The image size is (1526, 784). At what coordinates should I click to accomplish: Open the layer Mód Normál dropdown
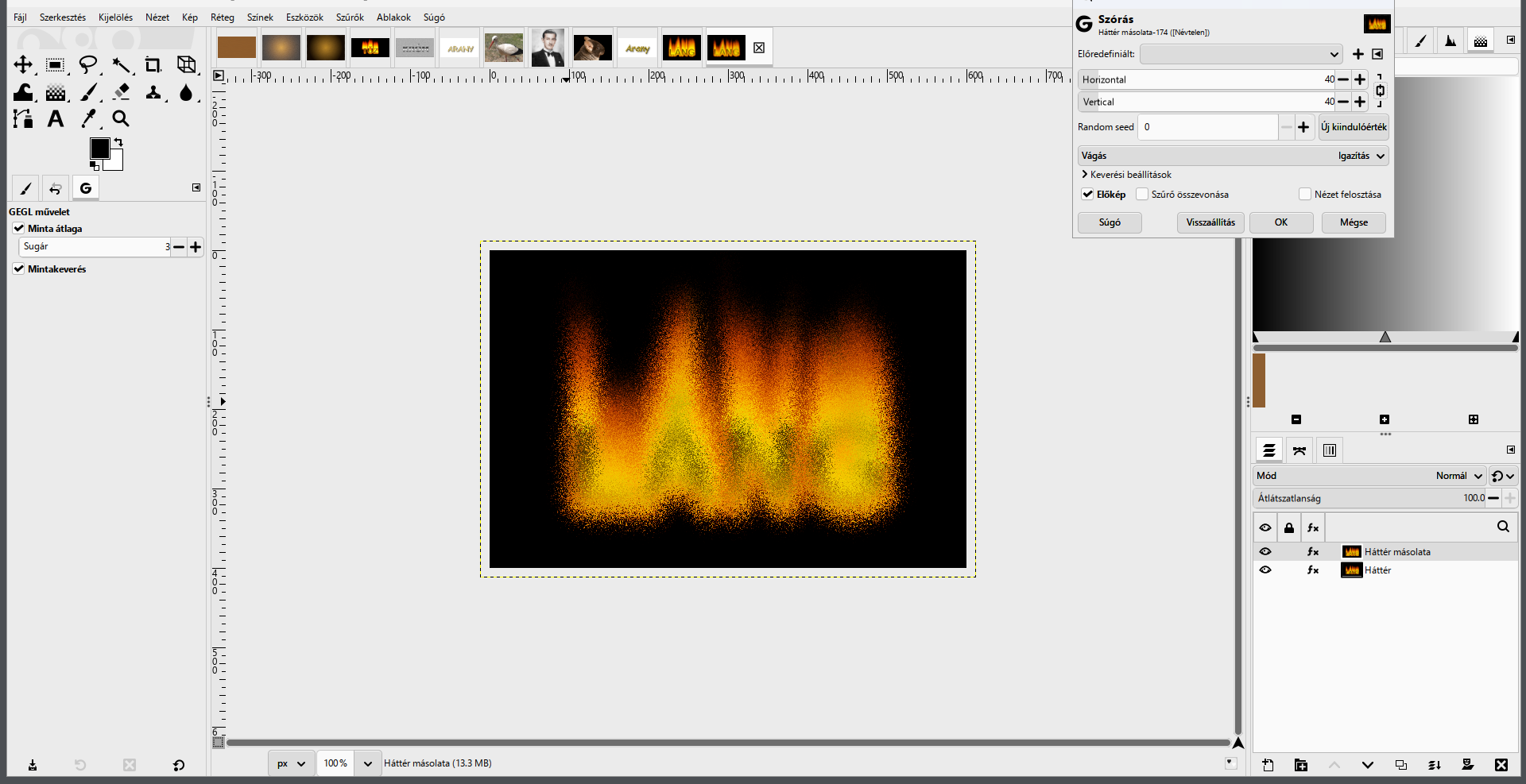pyautogui.click(x=1369, y=476)
